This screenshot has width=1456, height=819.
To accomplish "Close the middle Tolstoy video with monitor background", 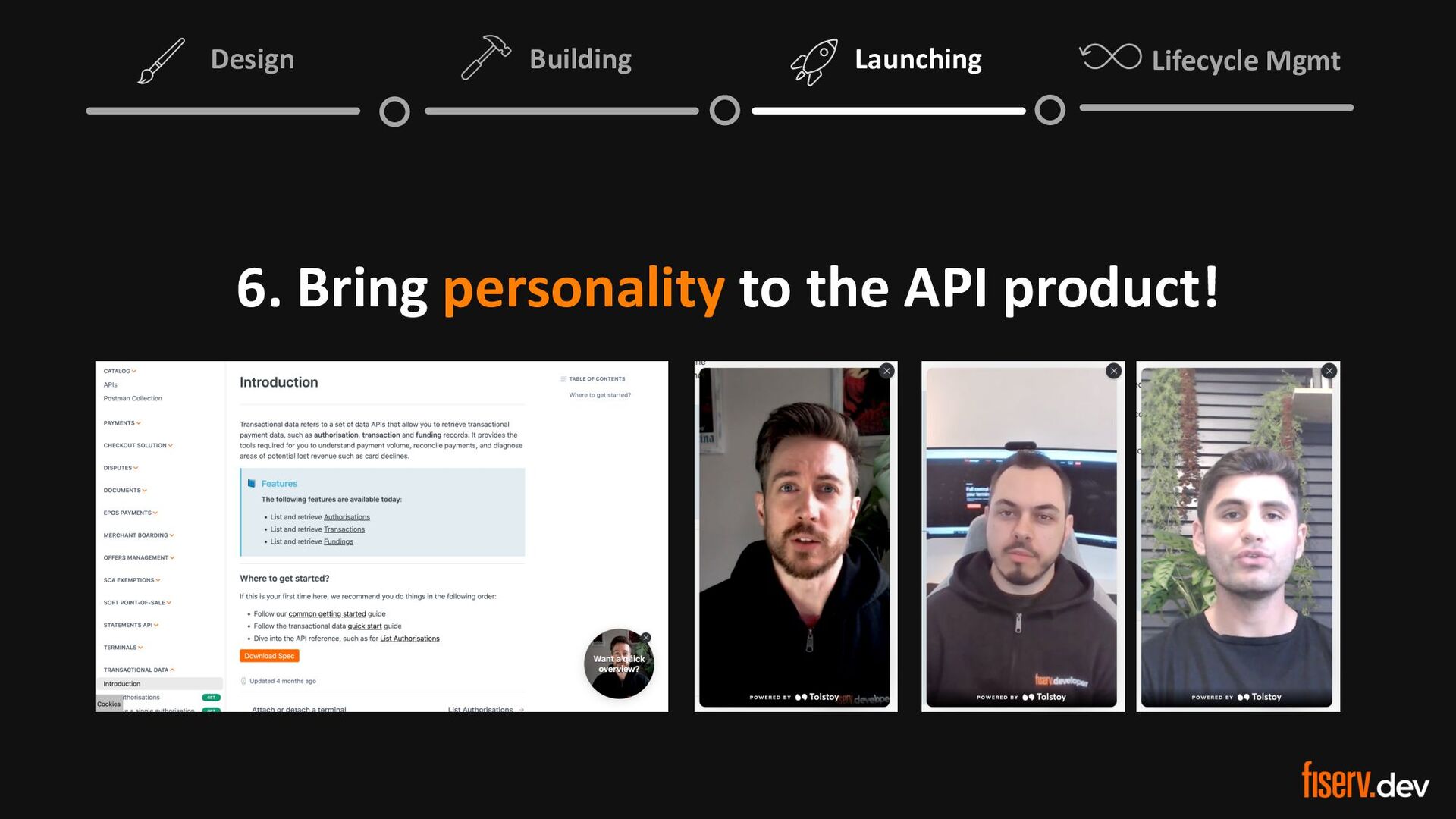I will (x=1113, y=371).
